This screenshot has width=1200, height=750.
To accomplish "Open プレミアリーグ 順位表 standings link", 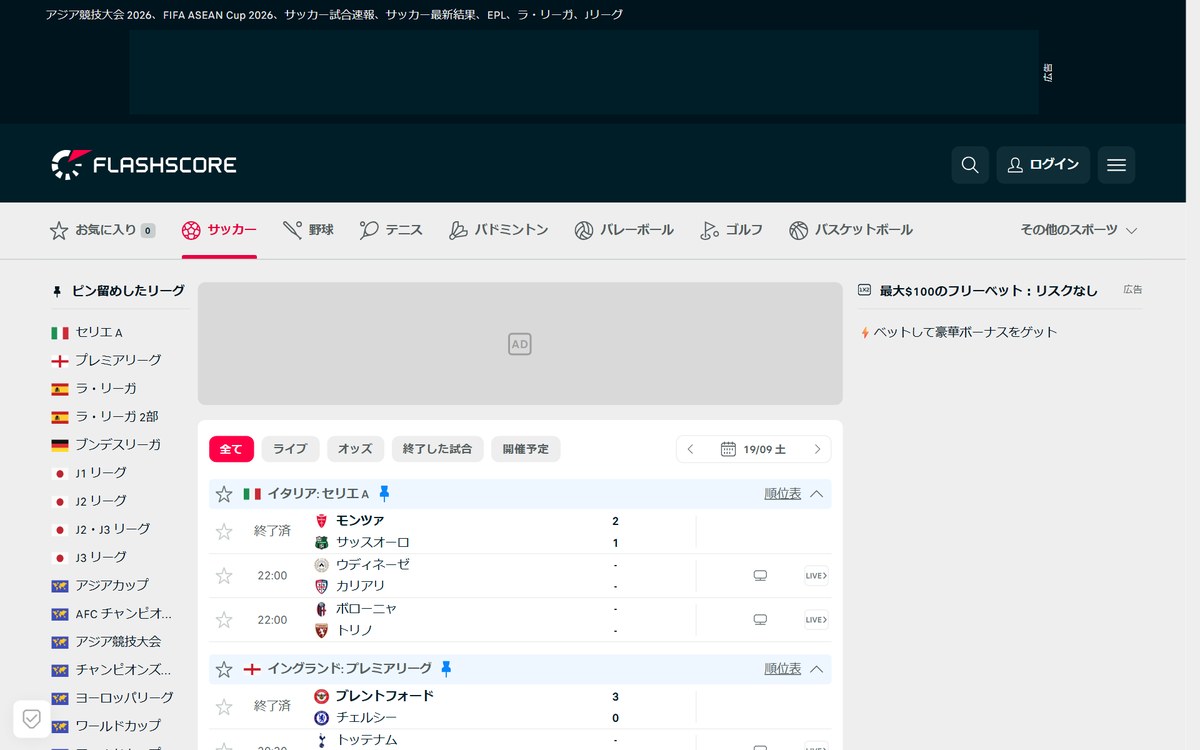I will click(x=782, y=669).
